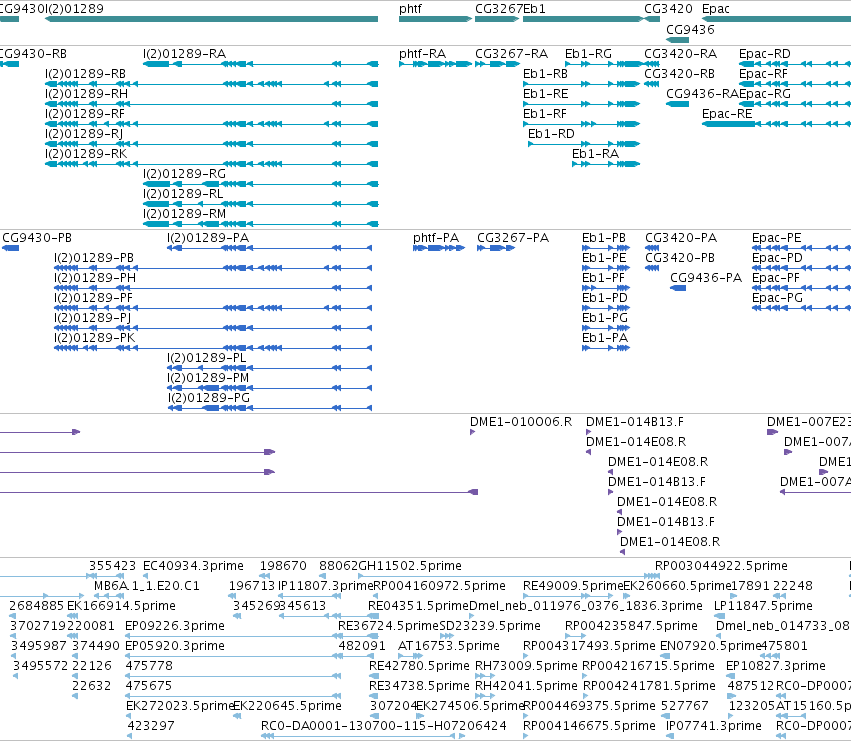Screen dimensions: 851x741
Task: Select the phtf-PA protein label
Action: 436,238
